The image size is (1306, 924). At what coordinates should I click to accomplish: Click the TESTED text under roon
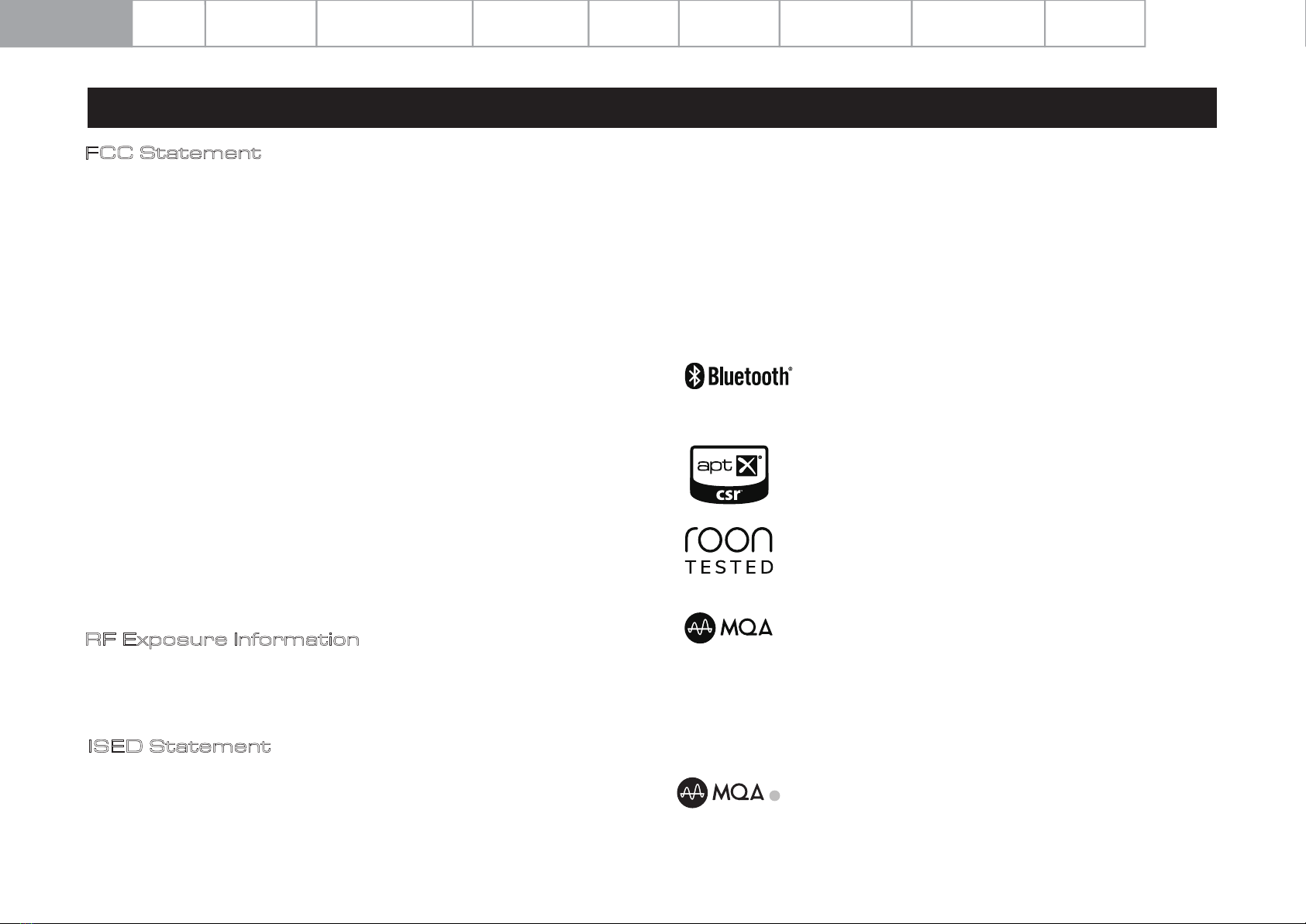pyautogui.click(x=729, y=567)
